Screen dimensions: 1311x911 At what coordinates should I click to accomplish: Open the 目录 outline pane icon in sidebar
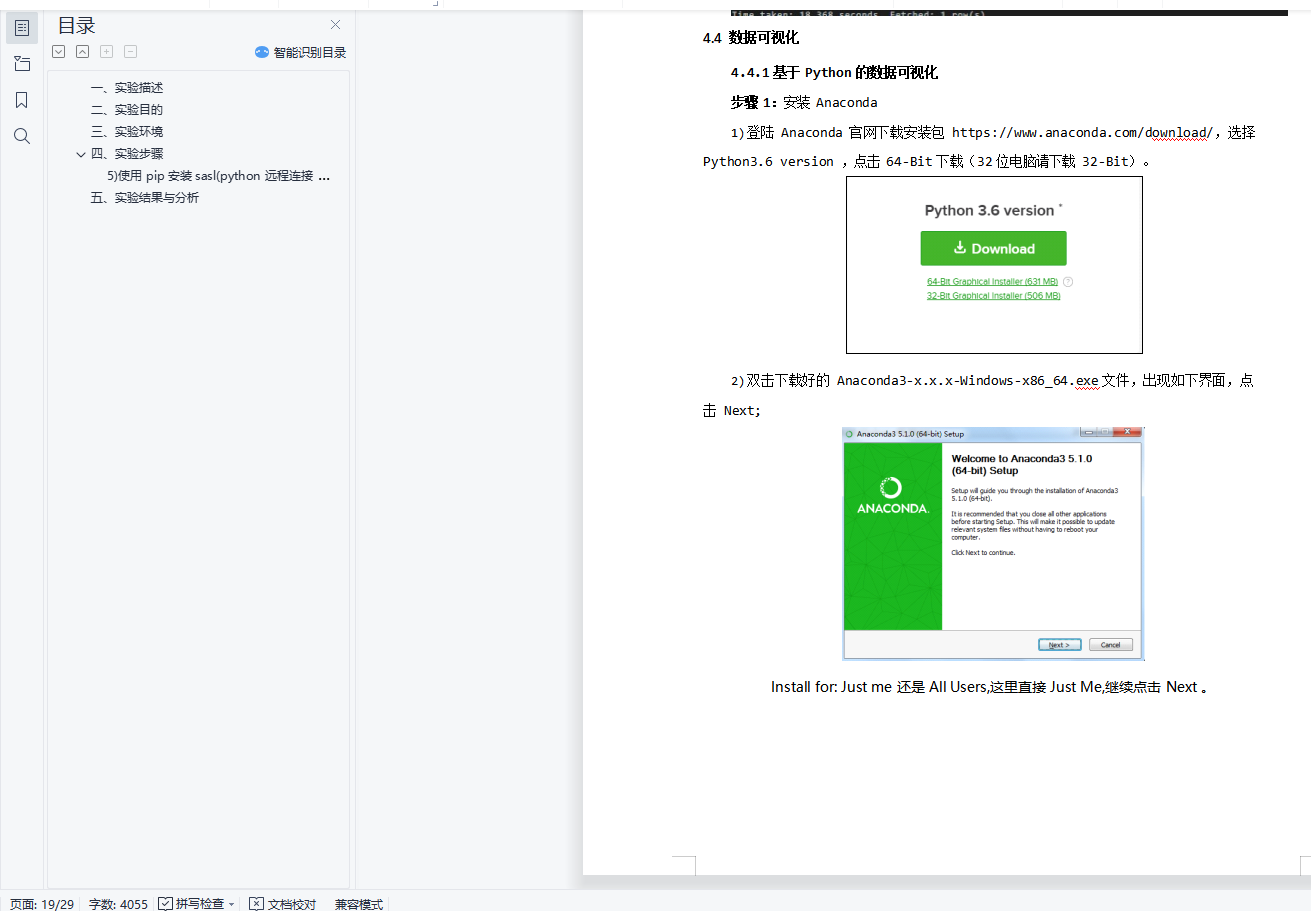[x=22, y=28]
